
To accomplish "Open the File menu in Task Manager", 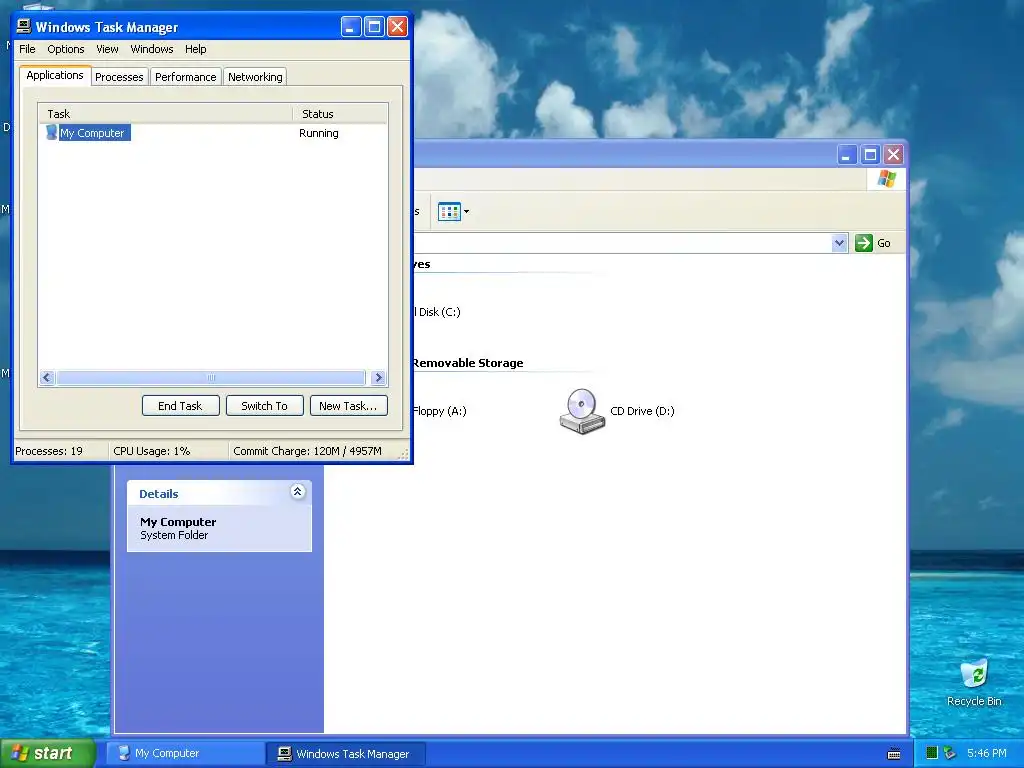I will click(x=27, y=49).
